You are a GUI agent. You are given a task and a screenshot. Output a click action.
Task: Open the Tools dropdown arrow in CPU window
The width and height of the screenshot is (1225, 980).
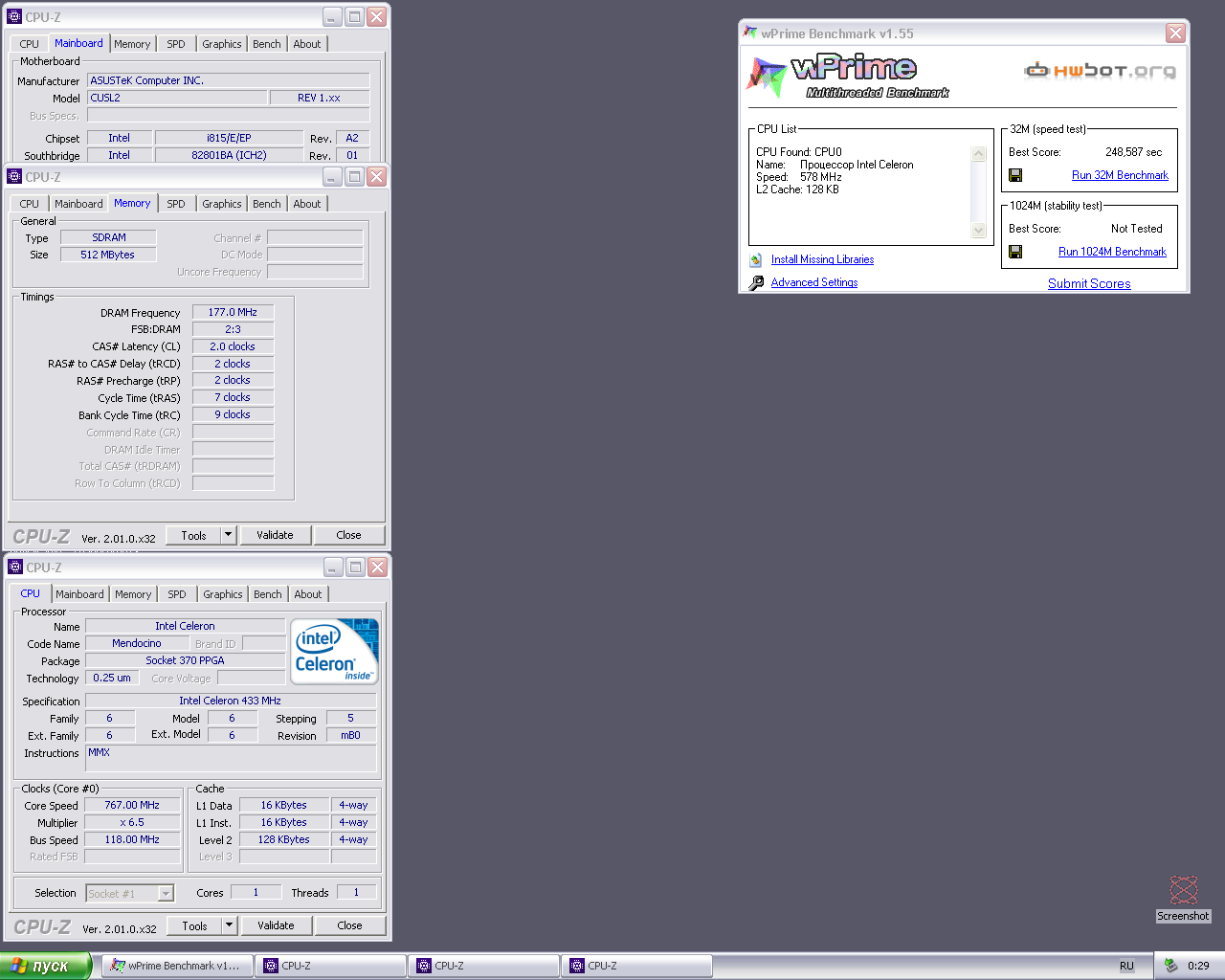(x=229, y=925)
